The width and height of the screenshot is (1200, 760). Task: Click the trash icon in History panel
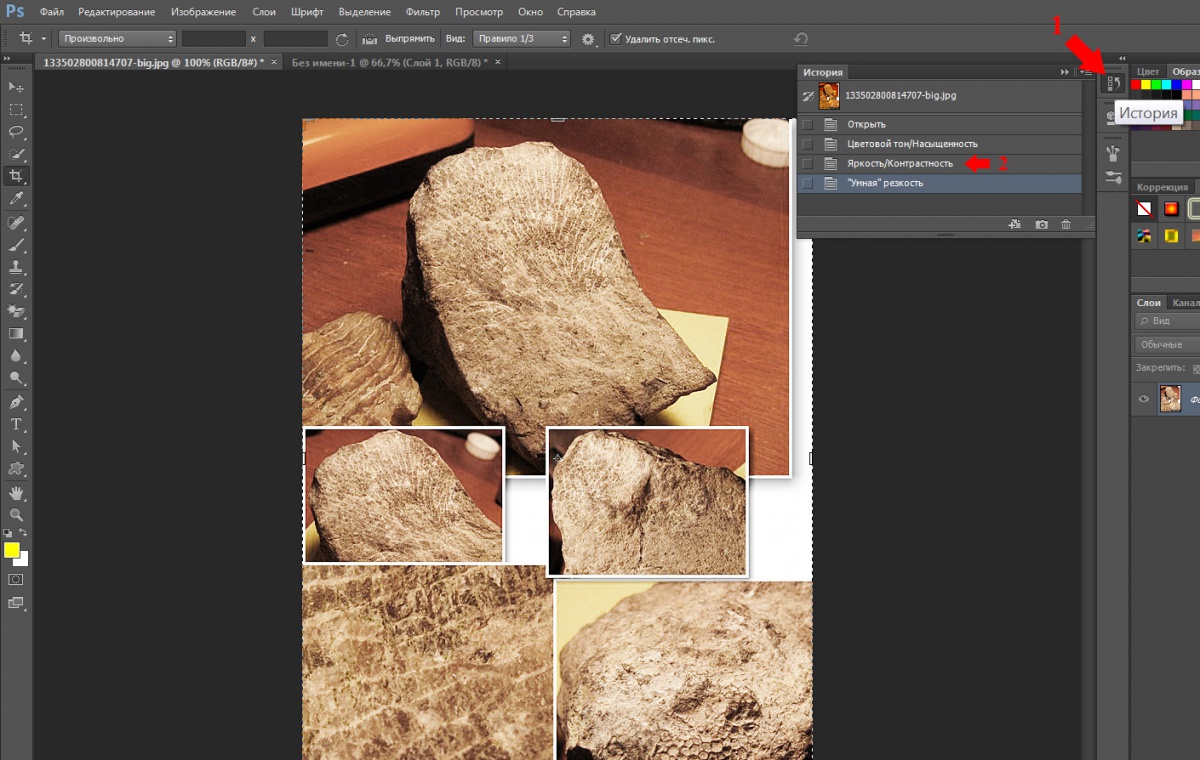(1066, 225)
